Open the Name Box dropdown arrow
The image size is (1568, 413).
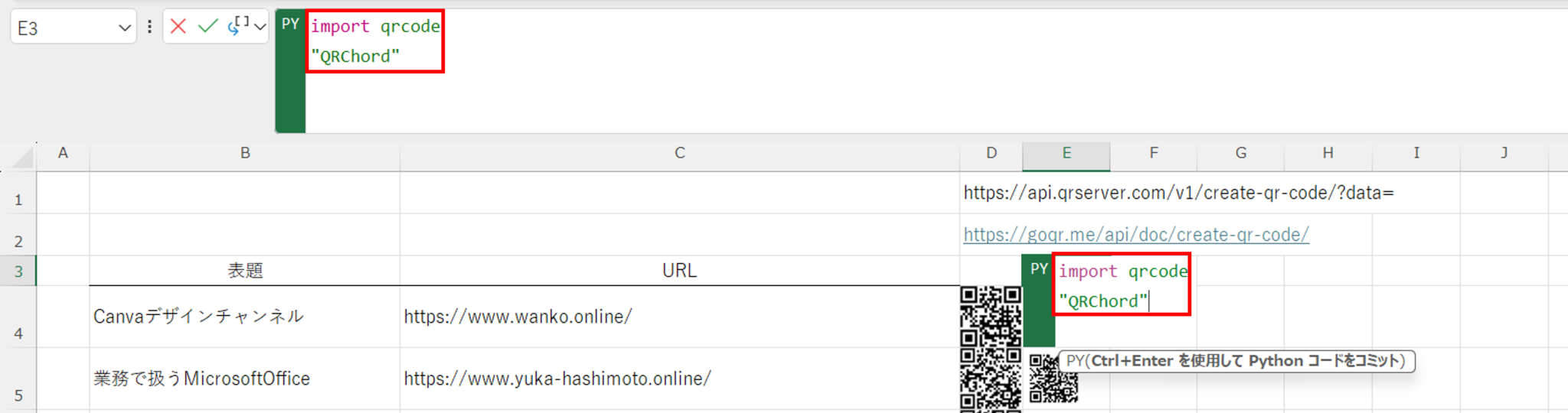pyautogui.click(x=124, y=28)
